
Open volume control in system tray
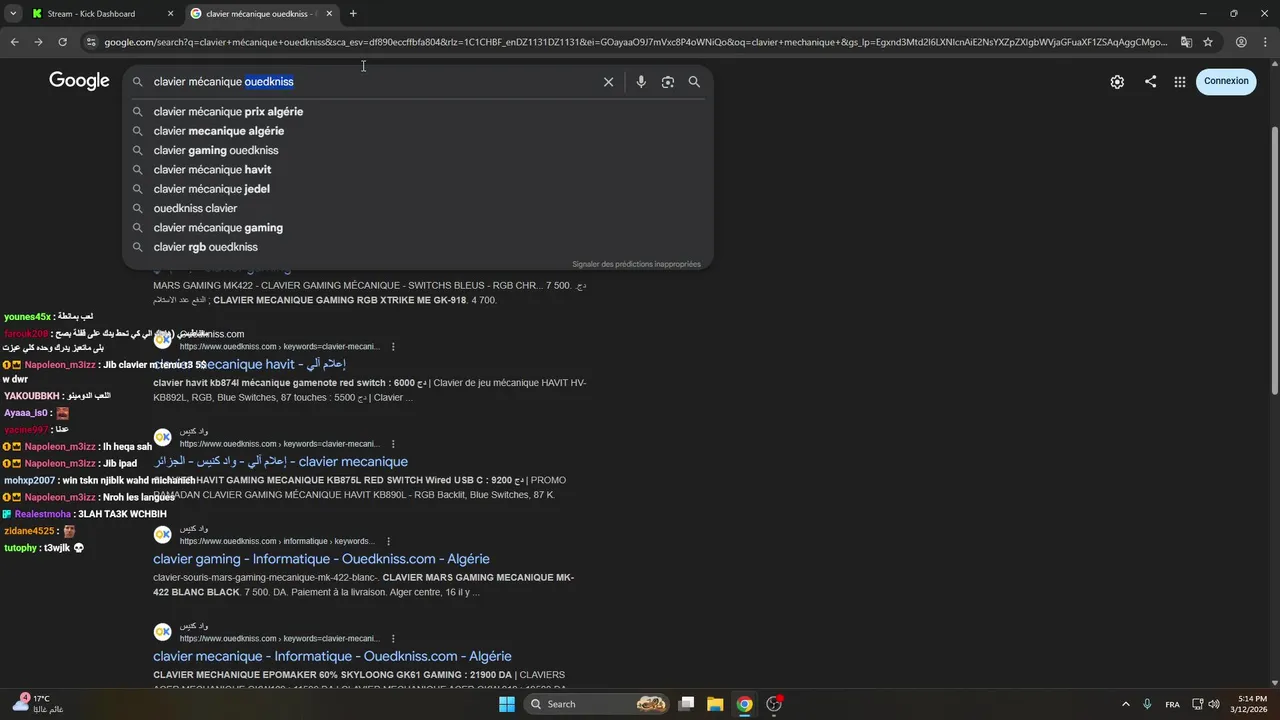pyautogui.click(x=1214, y=704)
